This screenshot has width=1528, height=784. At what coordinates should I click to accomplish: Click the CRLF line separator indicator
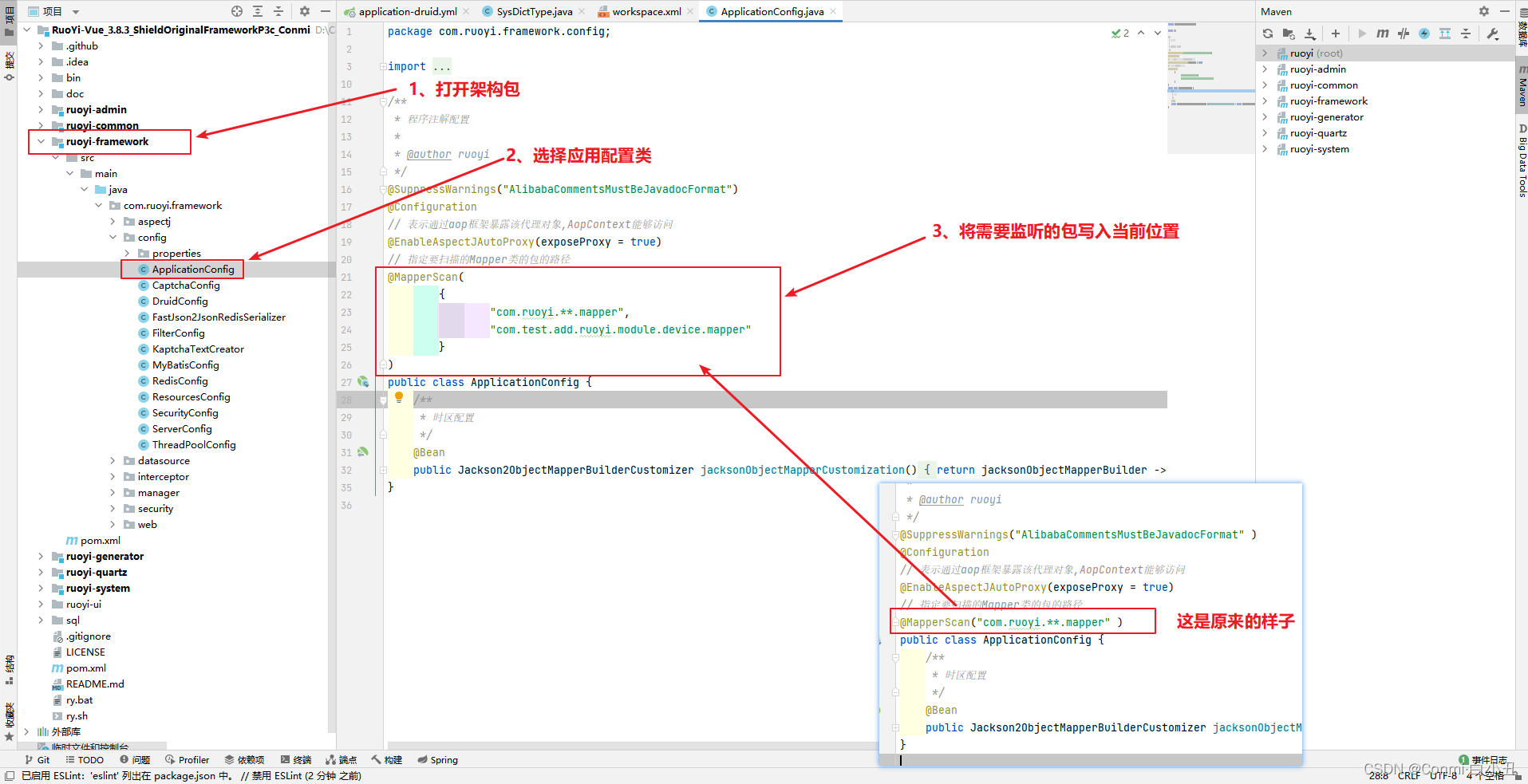coord(1408,775)
